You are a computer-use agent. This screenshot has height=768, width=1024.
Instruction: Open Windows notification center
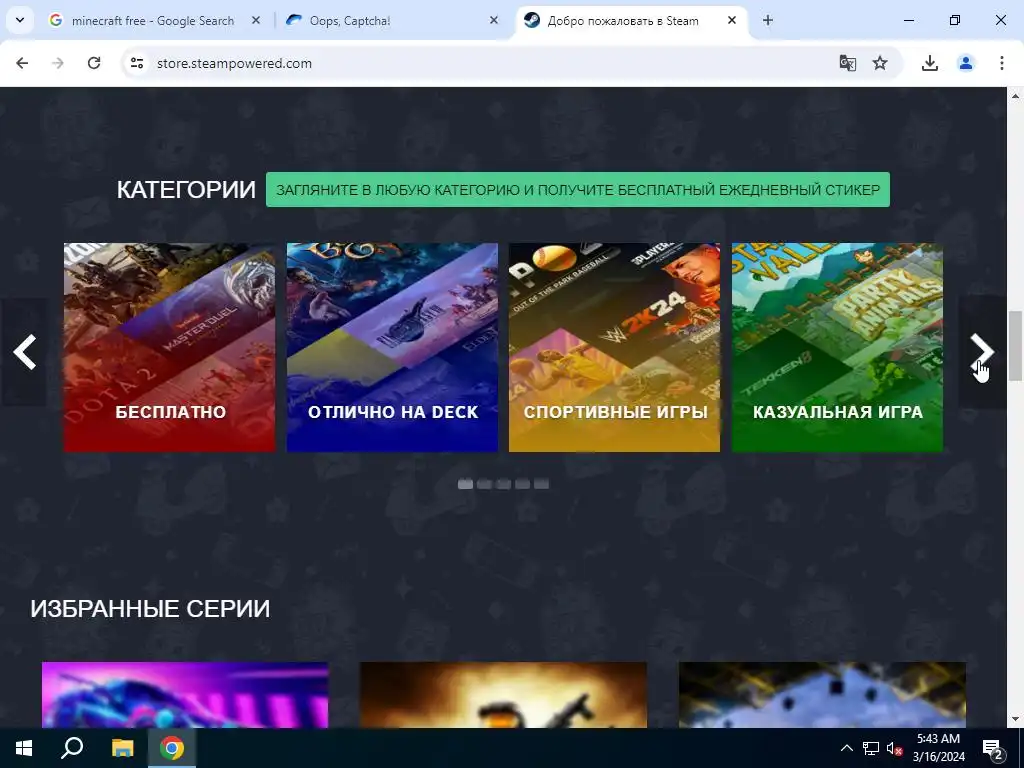993,748
